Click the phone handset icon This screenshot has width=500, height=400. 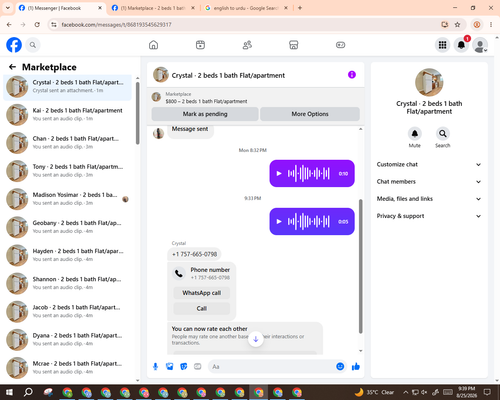179,273
